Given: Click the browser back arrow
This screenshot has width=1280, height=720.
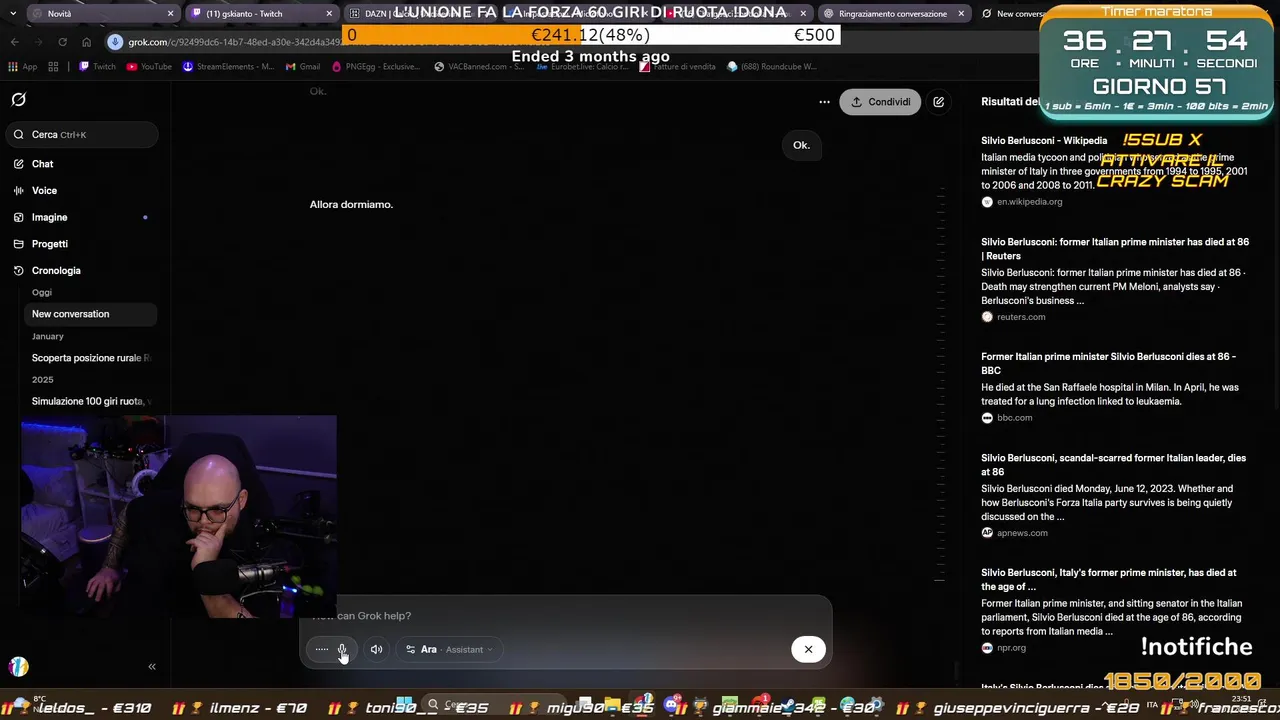Looking at the screenshot, I should (14, 42).
